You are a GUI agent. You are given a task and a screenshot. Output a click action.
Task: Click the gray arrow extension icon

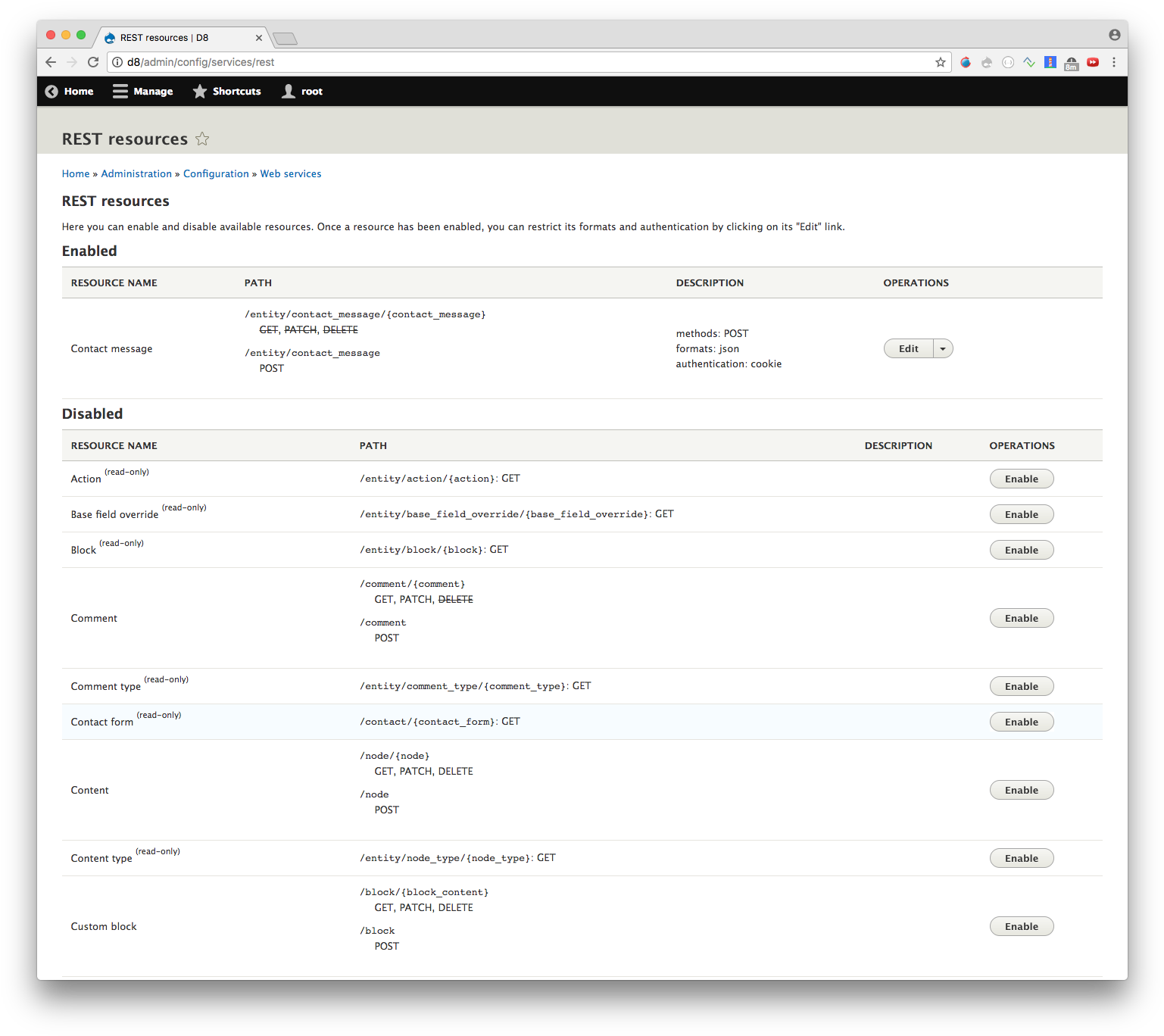coord(987,62)
